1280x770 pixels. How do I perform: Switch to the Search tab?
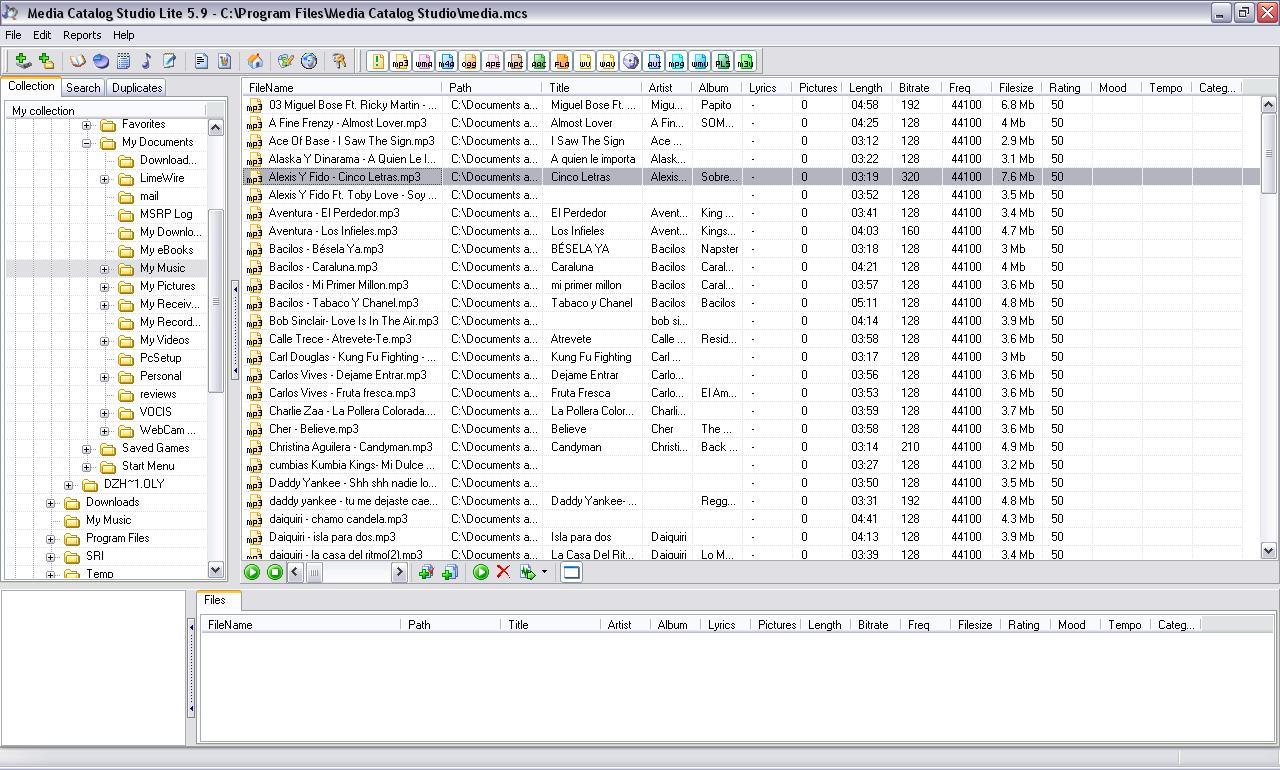point(83,88)
